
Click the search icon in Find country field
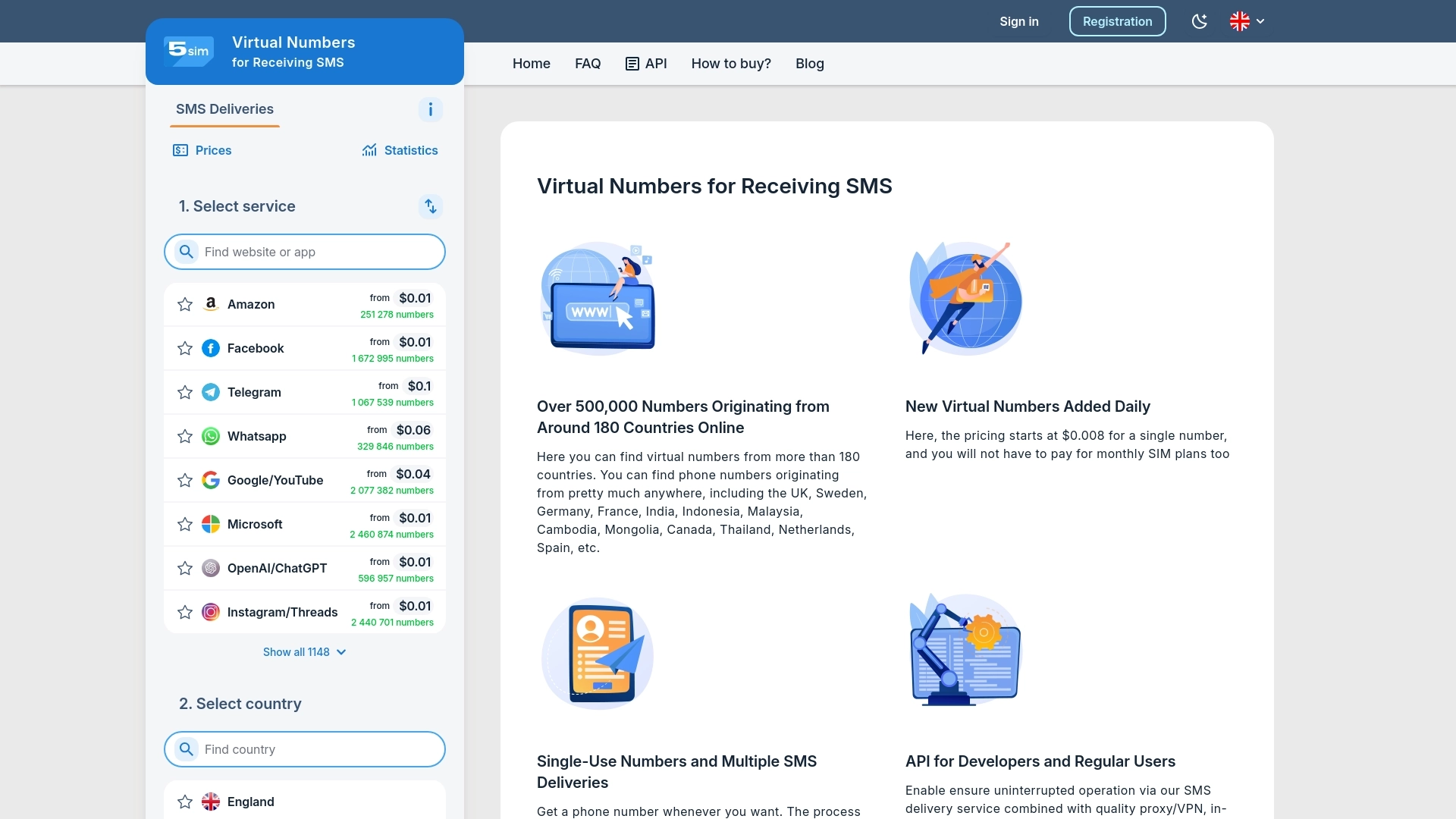click(x=186, y=749)
